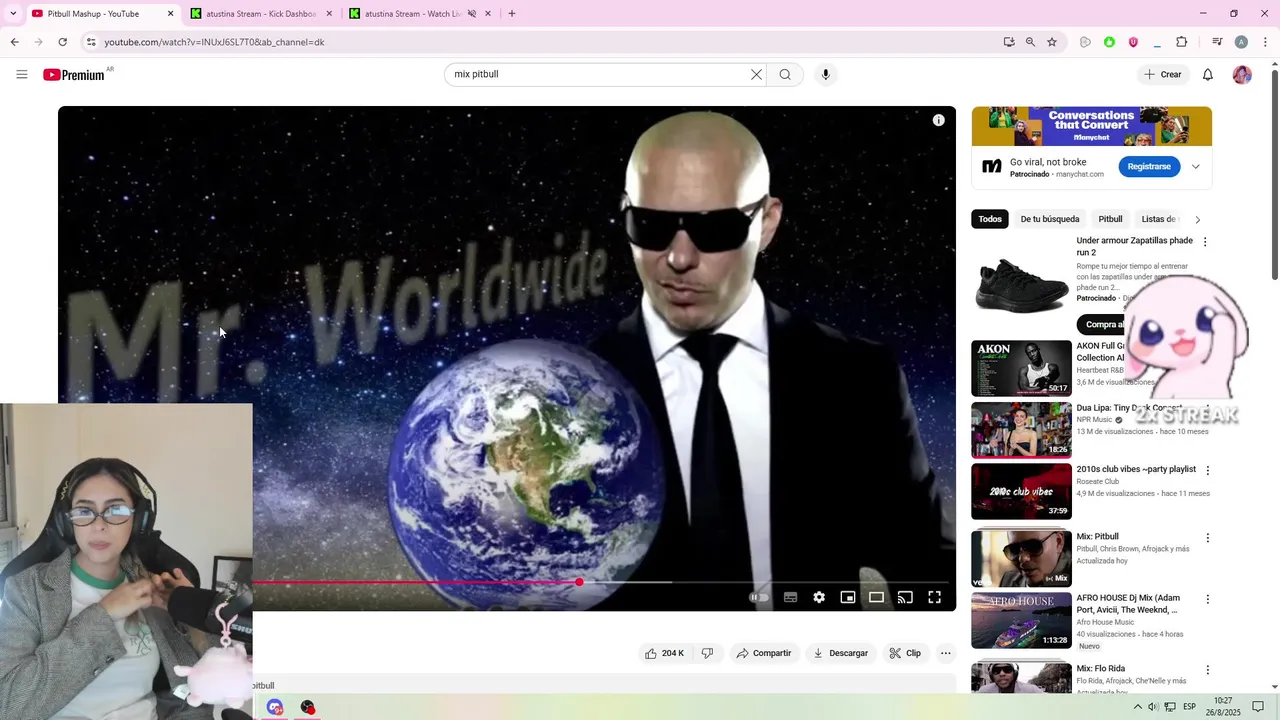Viewport: 1280px width, 720px height.
Task: Open YouTube notifications bell
Action: [1208, 74]
